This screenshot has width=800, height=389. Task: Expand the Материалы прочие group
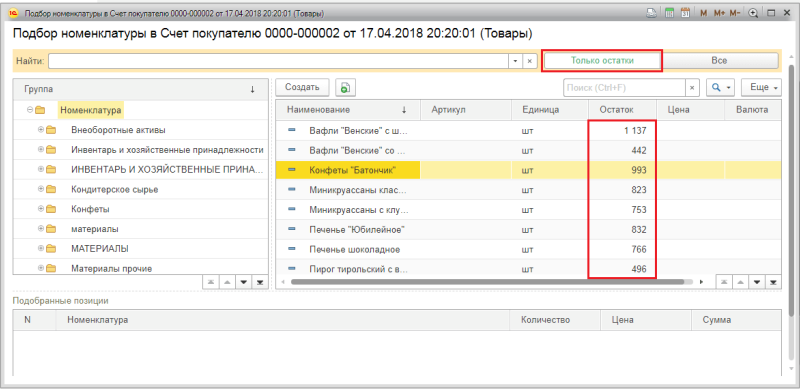pyautogui.click(x=41, y=268)
